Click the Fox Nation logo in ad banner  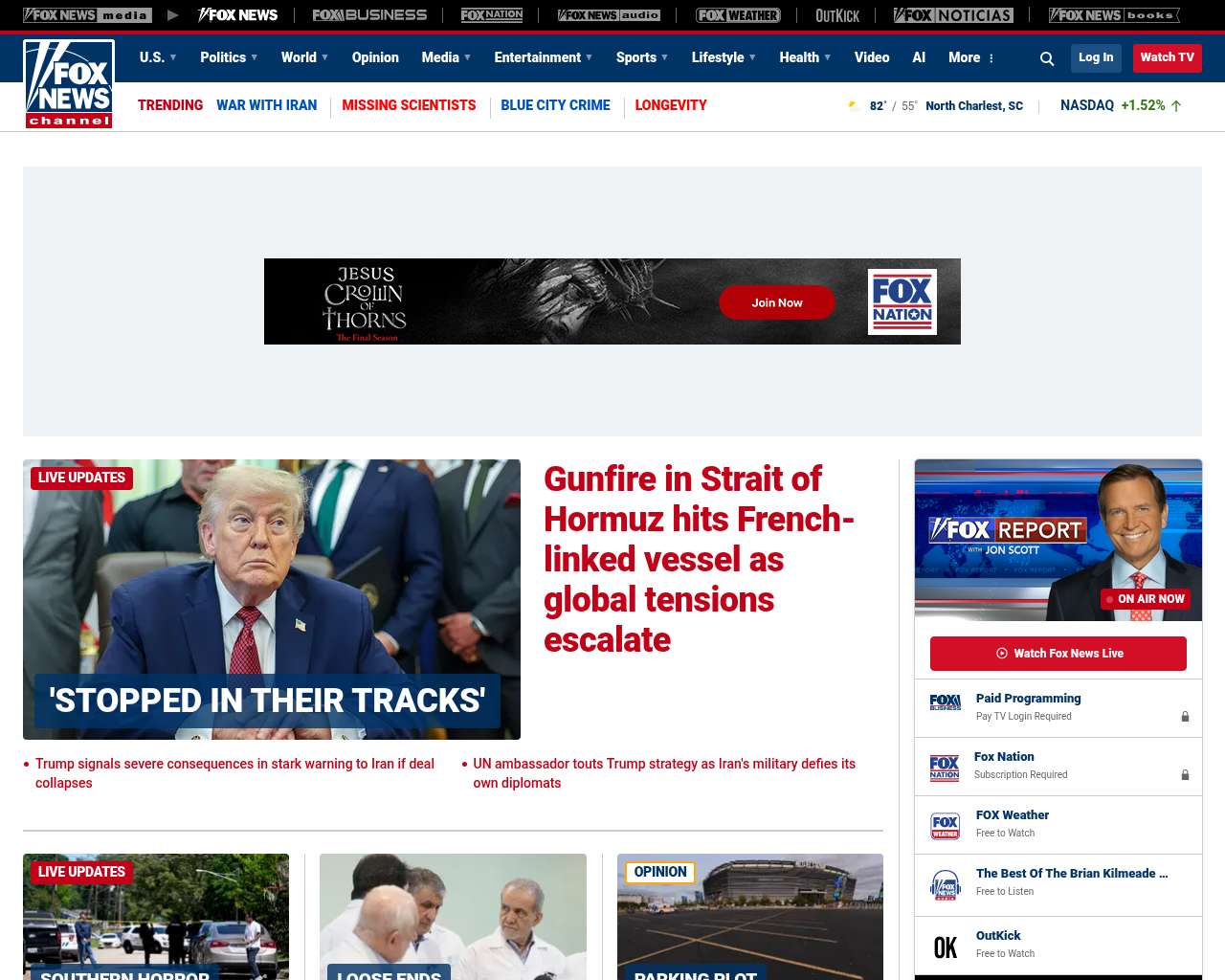(902, 301)
